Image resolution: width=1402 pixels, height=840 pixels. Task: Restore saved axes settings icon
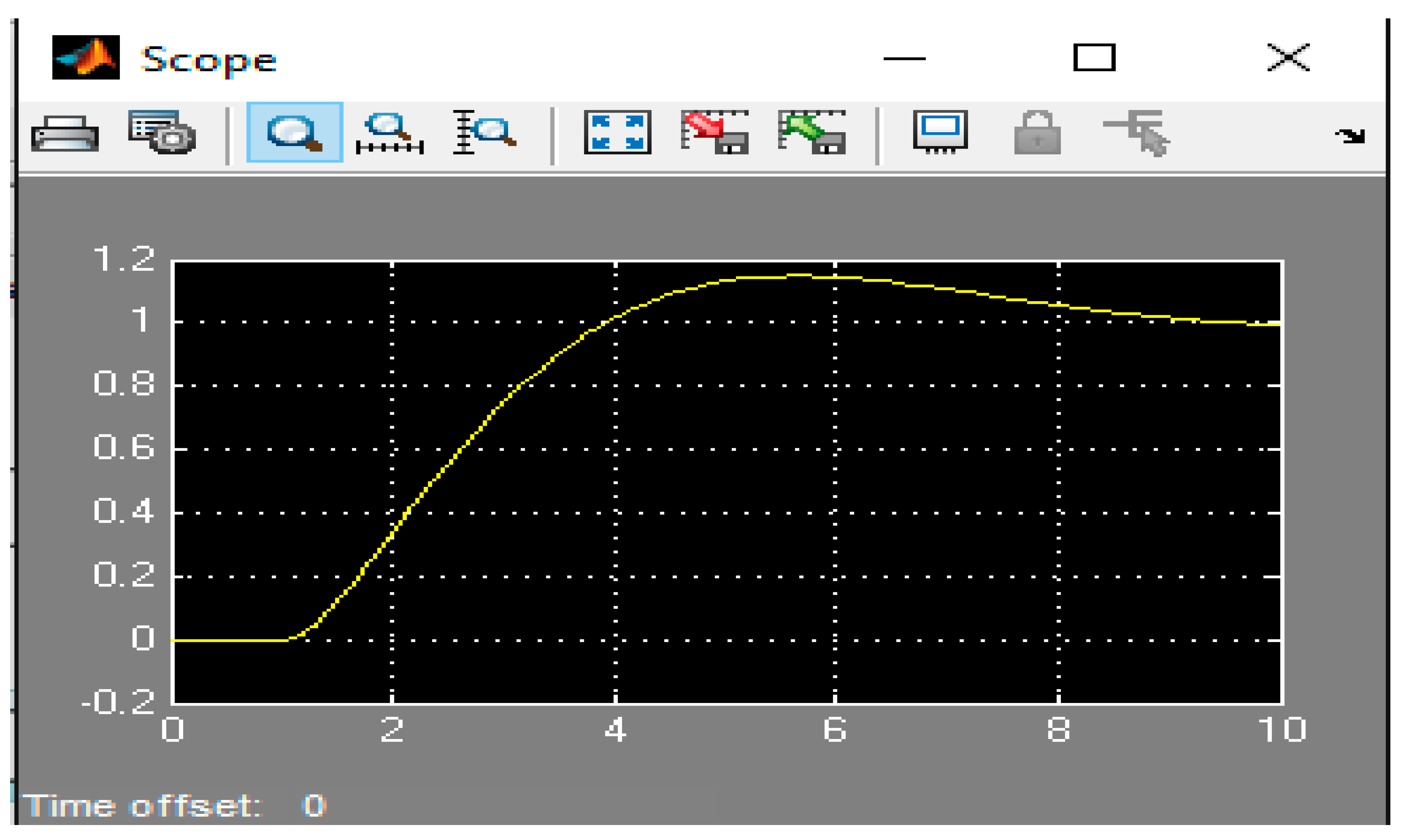click(811, 133)
